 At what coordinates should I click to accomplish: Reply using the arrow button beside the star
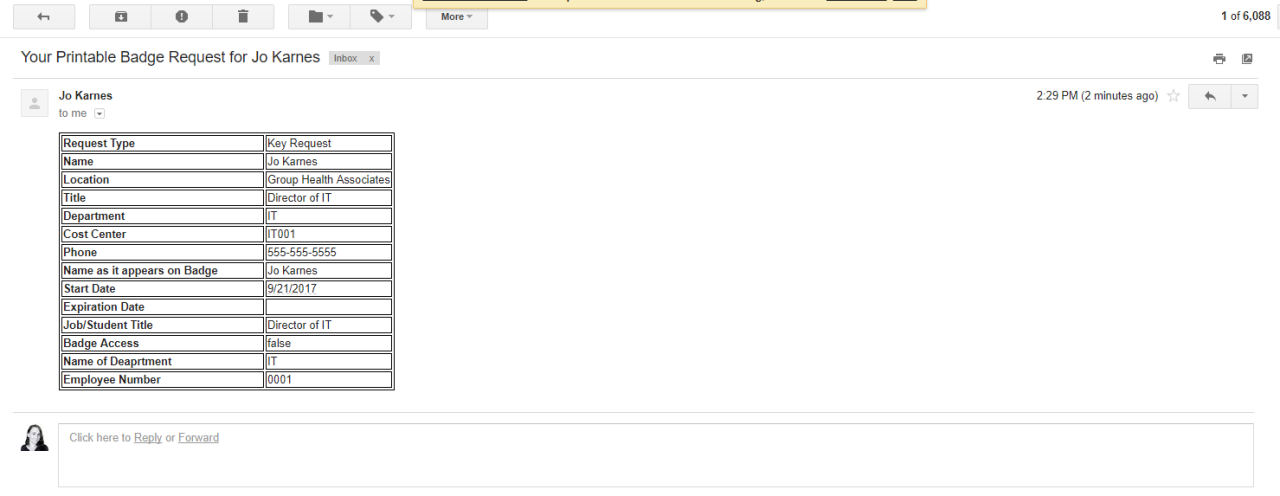(x=1209, y=96)
